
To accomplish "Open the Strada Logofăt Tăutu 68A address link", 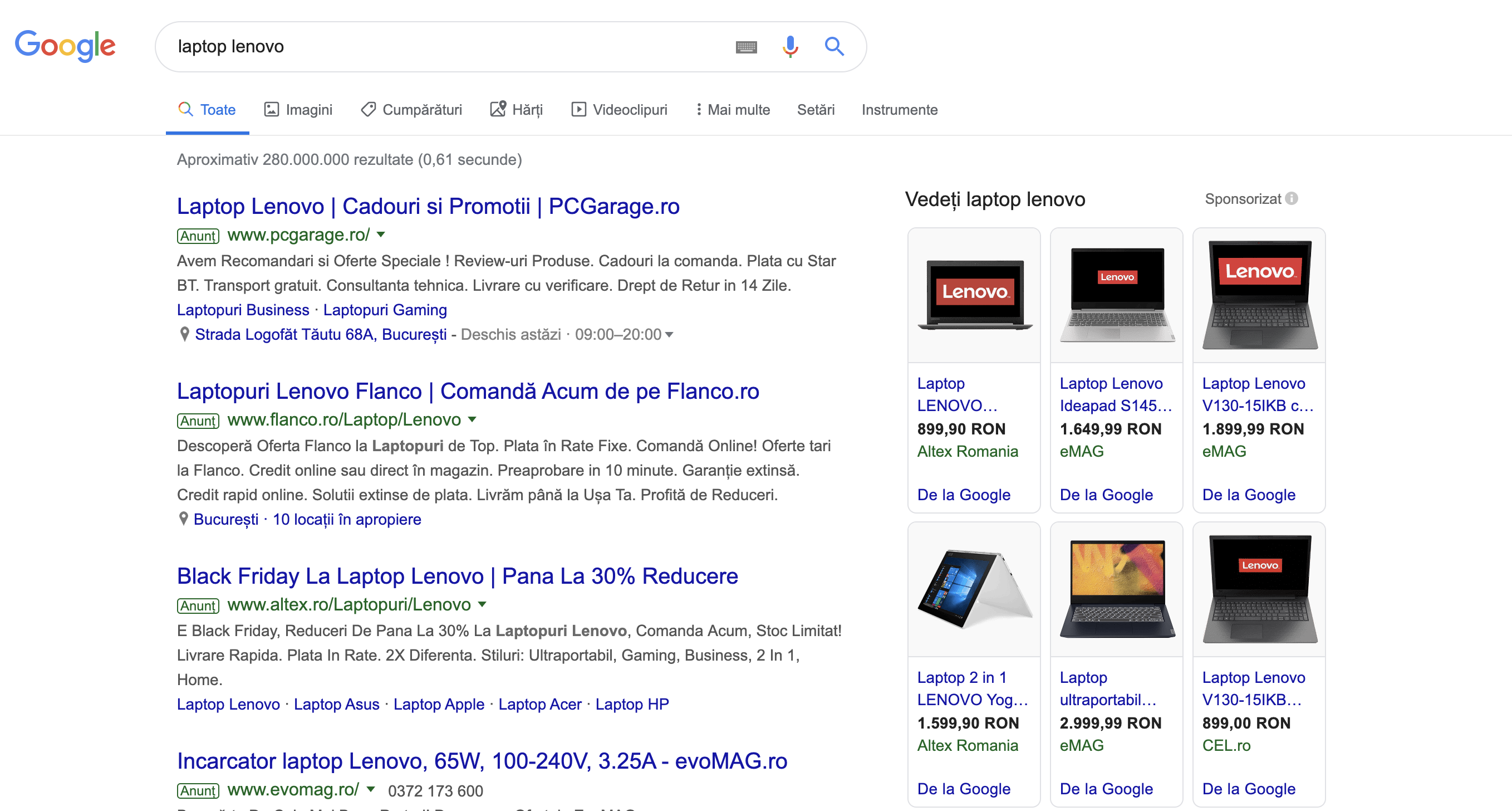I will 321,335.
